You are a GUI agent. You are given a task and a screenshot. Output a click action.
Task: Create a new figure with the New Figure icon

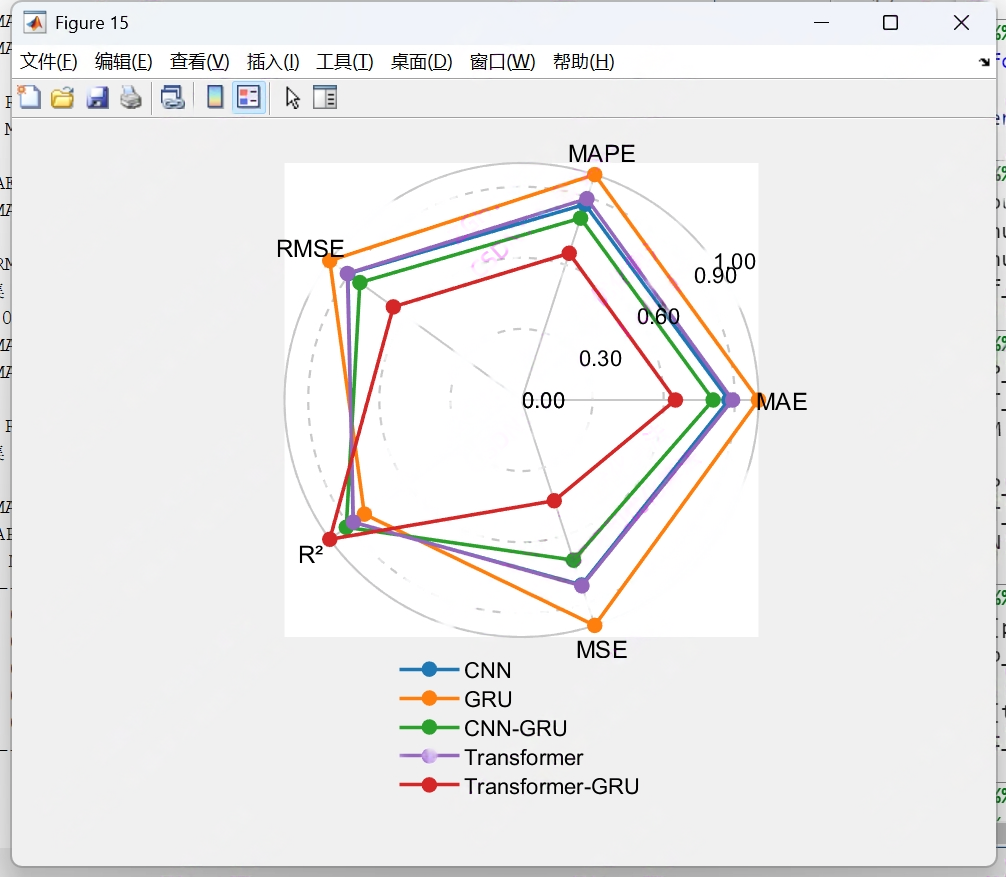[30, 97]
